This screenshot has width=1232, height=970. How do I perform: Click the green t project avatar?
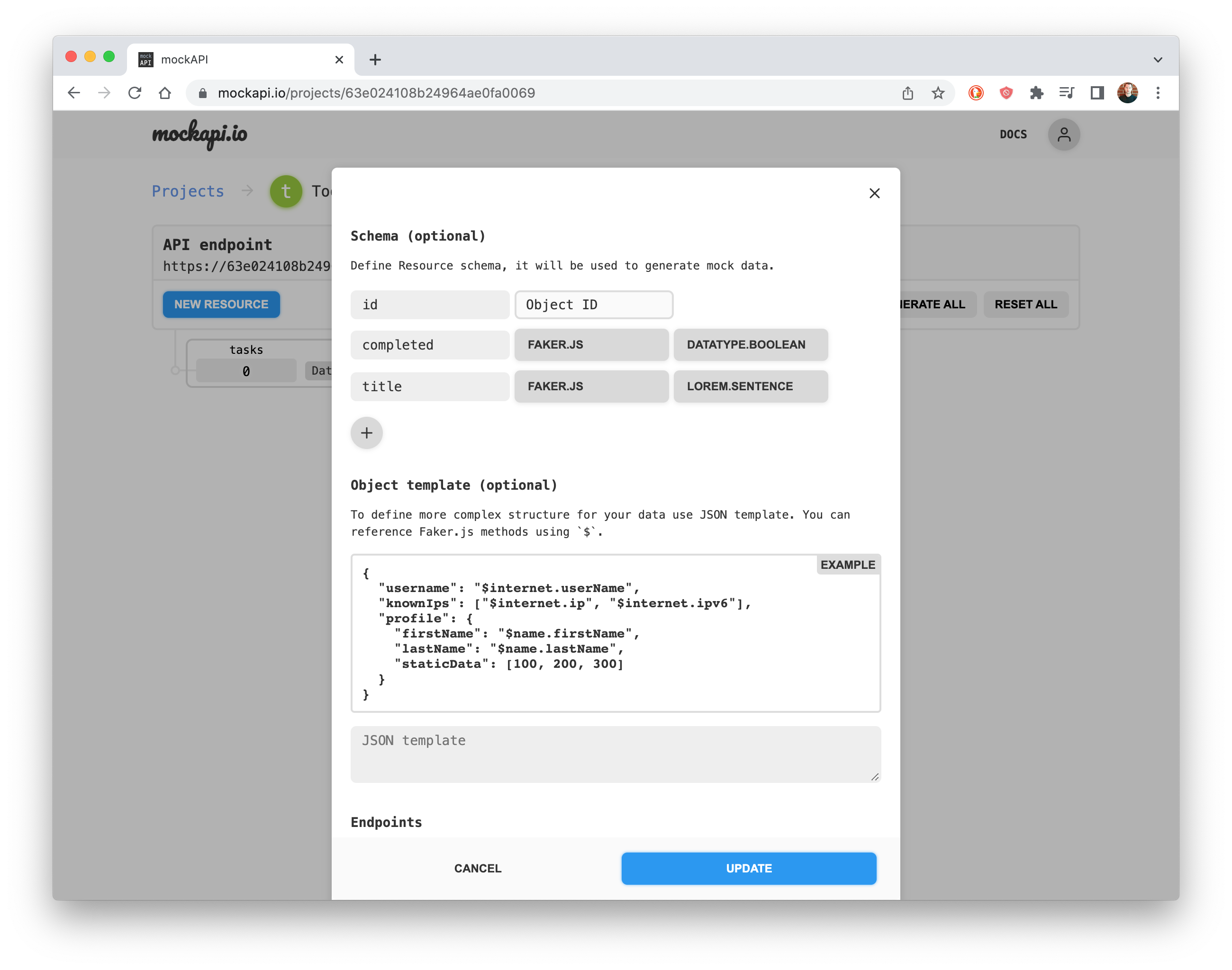pyautogui.click(x=286, y=191)
